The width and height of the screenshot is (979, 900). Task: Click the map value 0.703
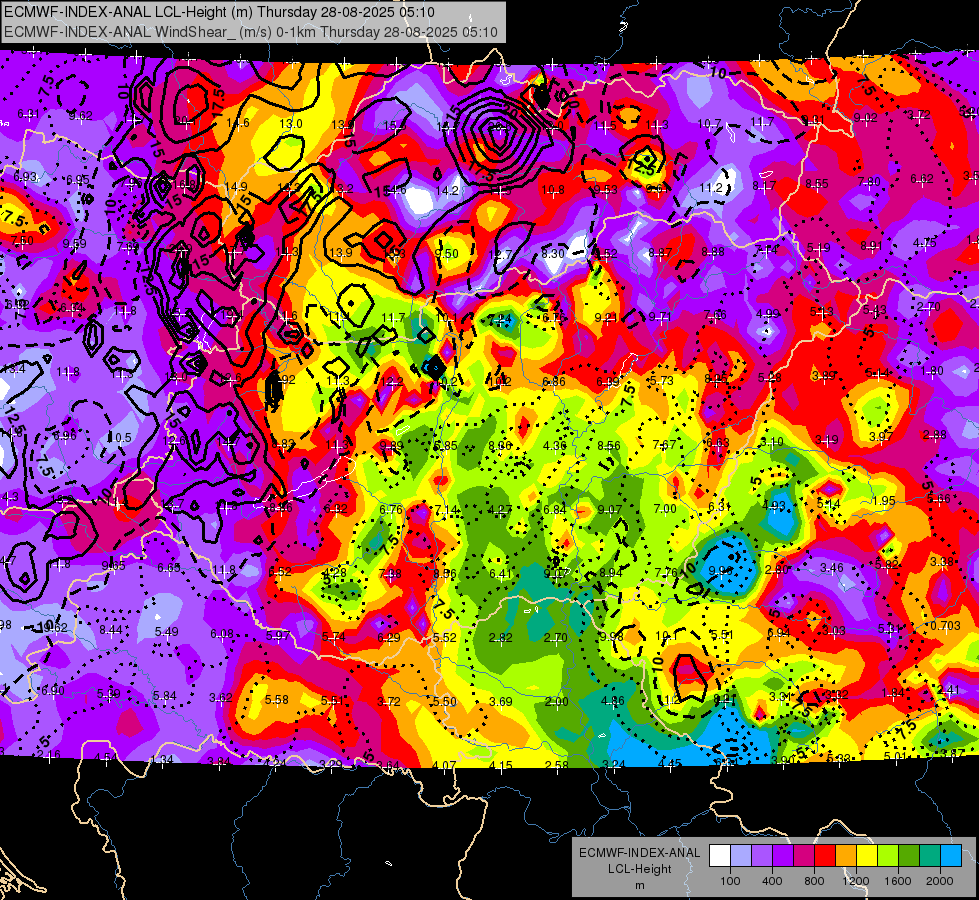(x=945, y=626)
